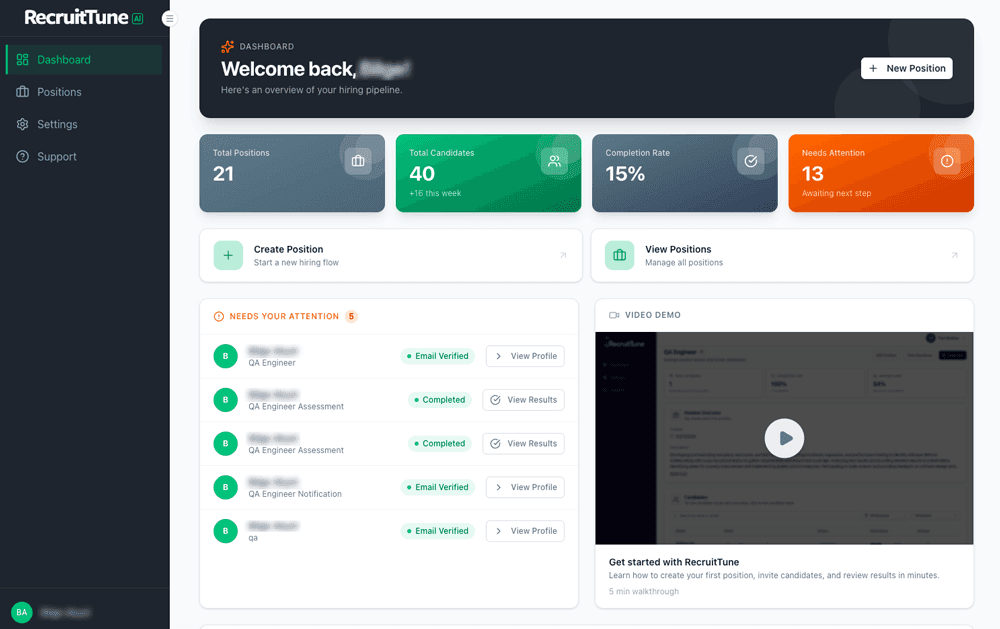Click the Settings gear icon

[22, 124]
